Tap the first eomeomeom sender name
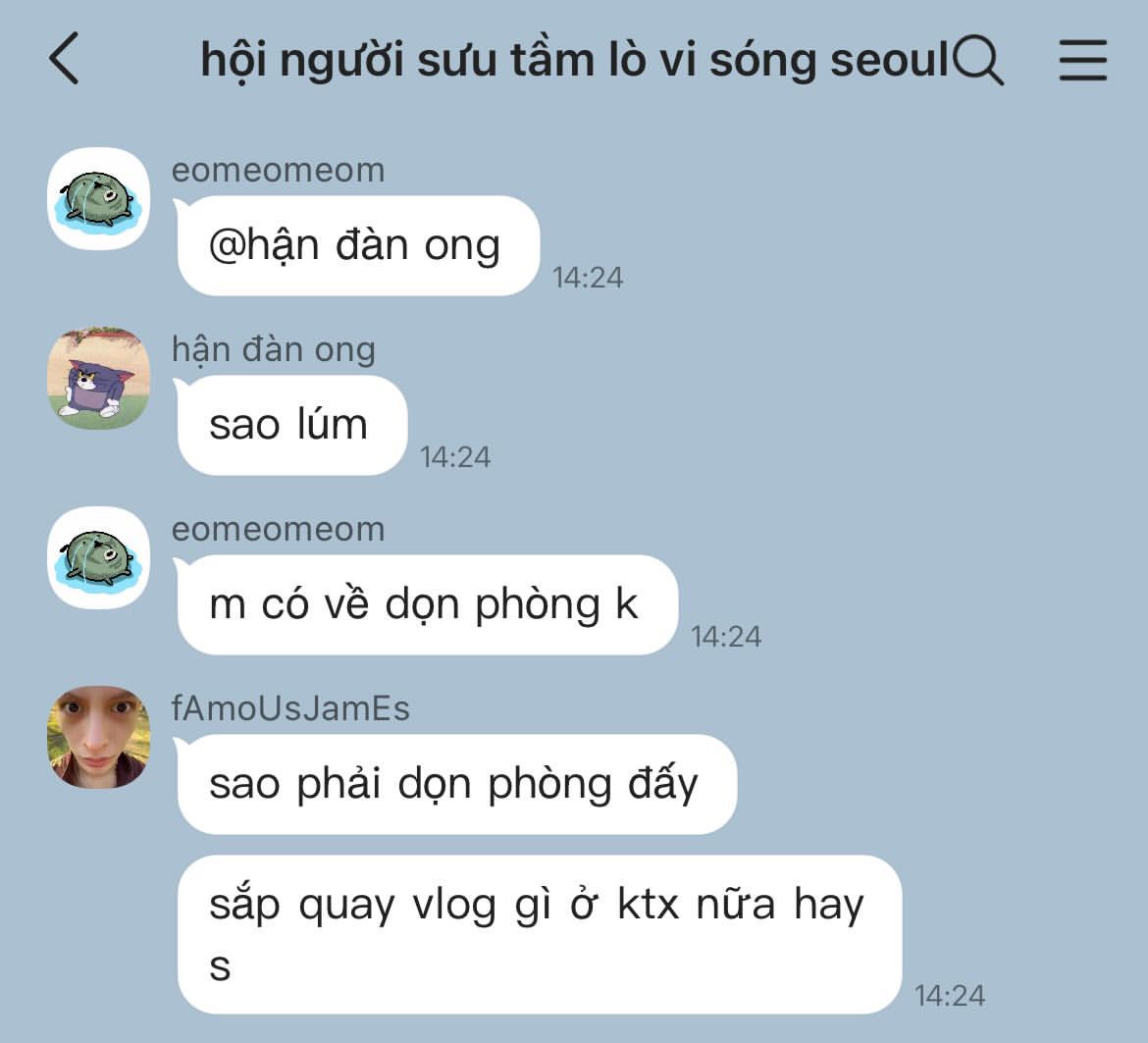This screenshot has width=1148, height=1043. [279, 171]
